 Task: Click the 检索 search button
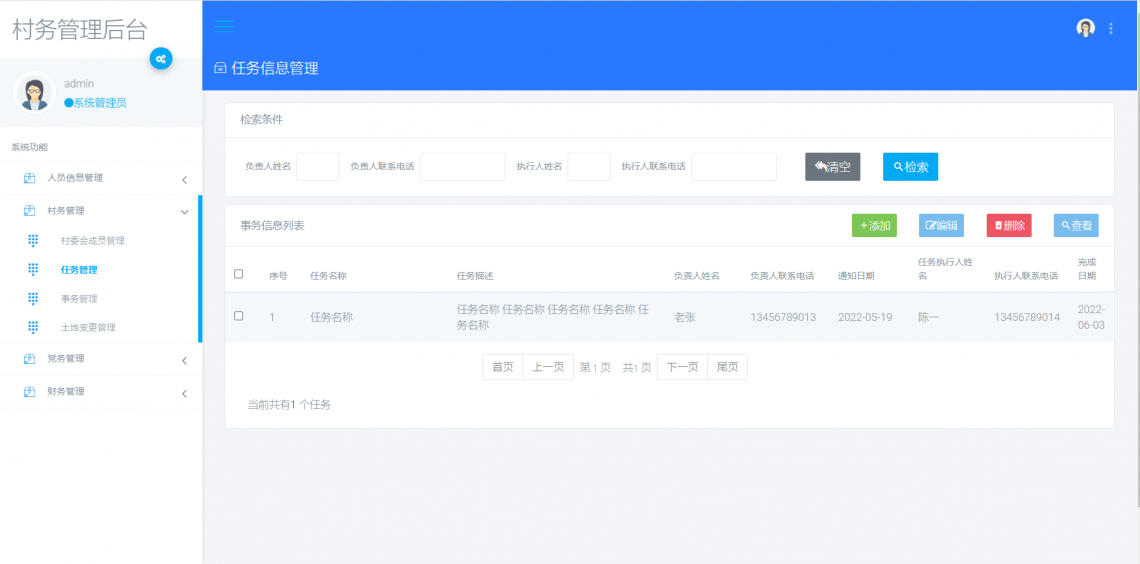910,166
